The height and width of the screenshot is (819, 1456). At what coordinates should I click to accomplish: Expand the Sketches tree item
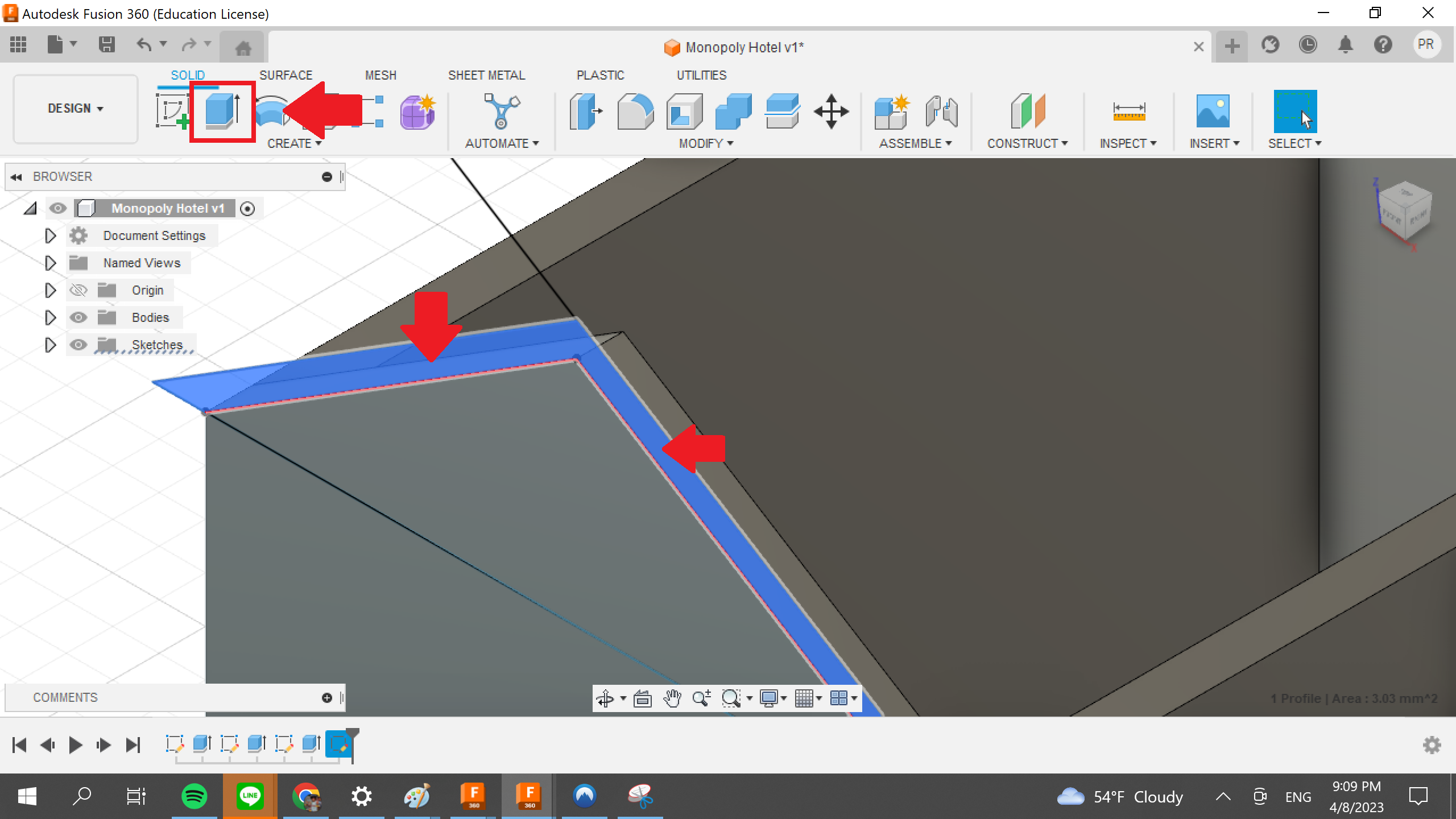click(x=49, y=344)
